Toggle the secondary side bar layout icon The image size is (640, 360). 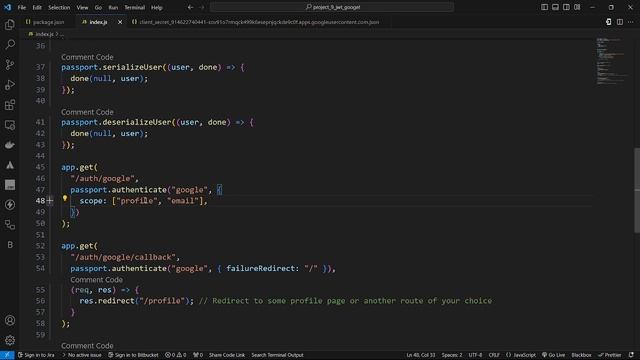pos(566,7)
